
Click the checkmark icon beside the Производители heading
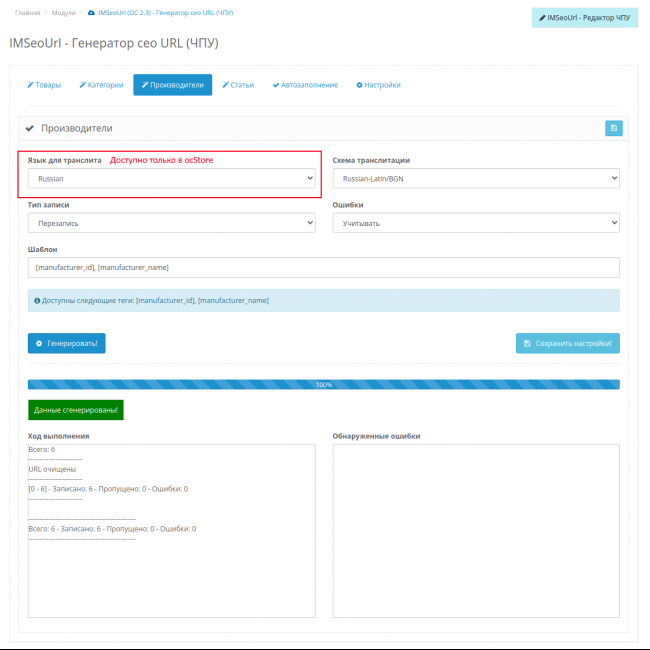click(x=30, y=129)
